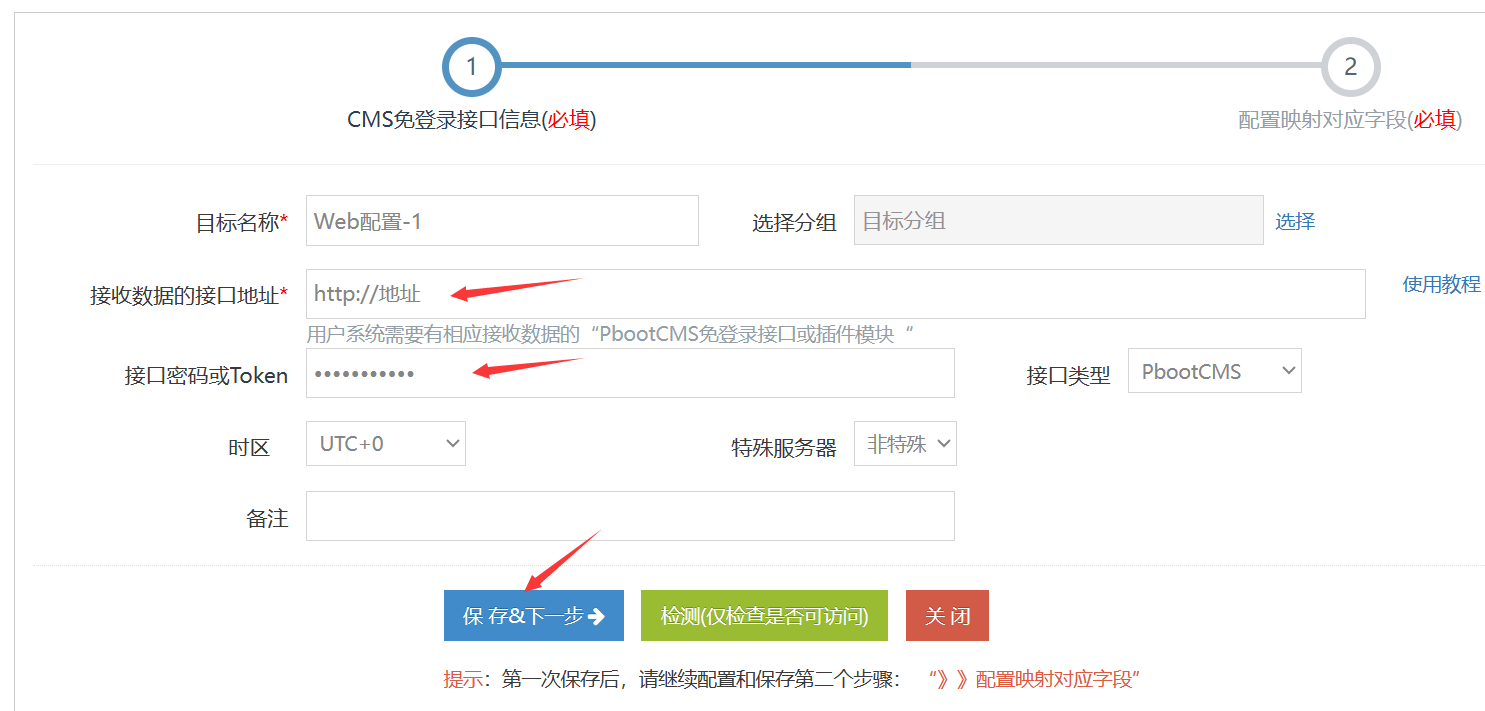Screen dimensions: 1485x711
Task: Click the 接收数据的接口地址 input field
Action: click(x=835, y=294)
